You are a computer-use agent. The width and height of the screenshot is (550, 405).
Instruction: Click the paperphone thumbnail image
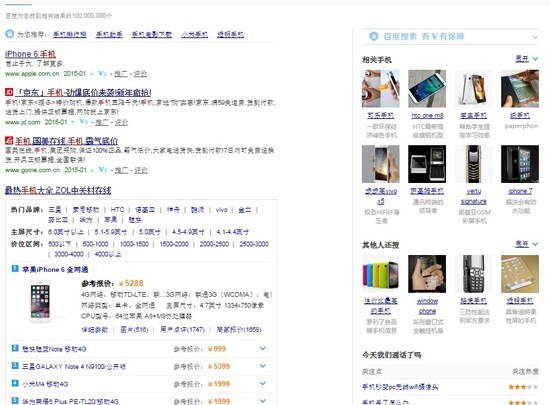click(520, 88)
